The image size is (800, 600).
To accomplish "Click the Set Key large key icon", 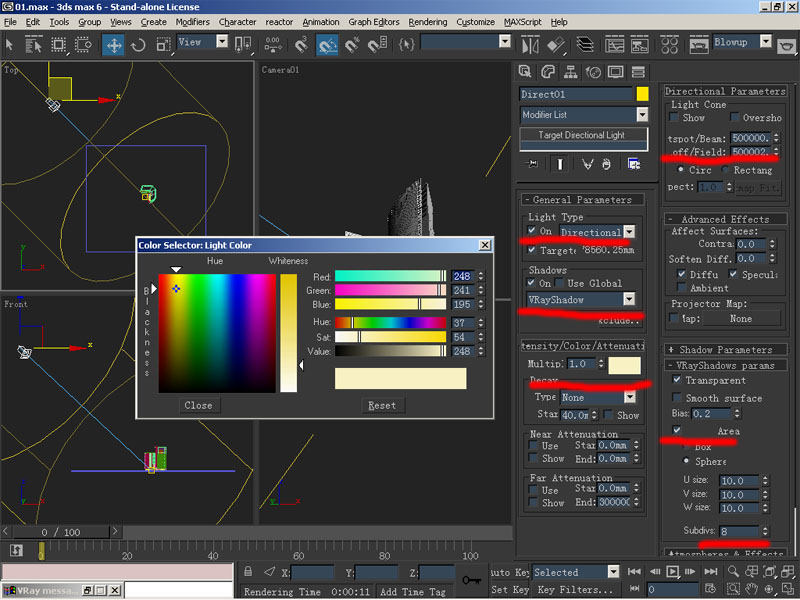I will tap(472, 580).
